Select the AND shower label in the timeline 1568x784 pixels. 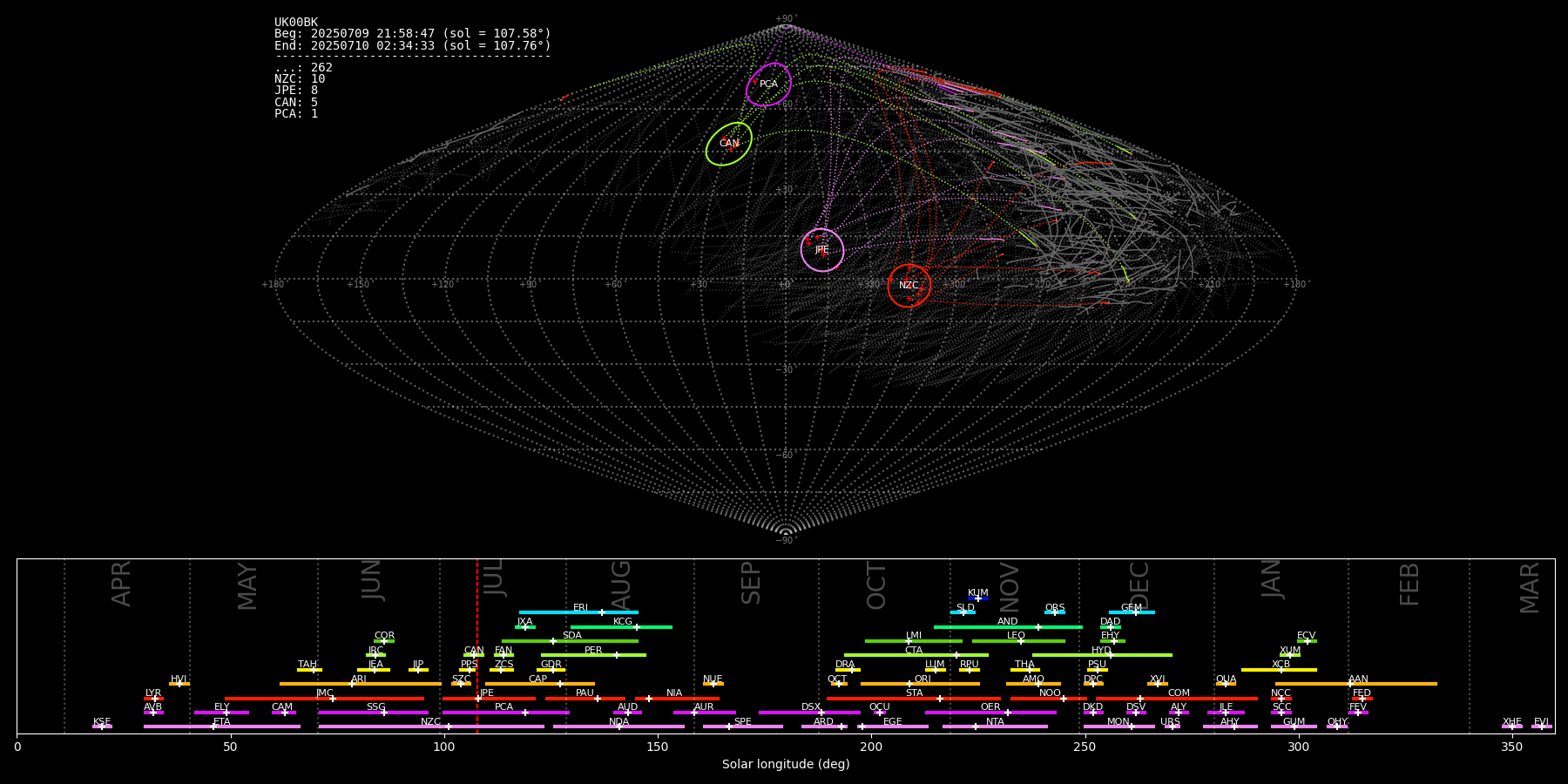[x=1008, y=622]
